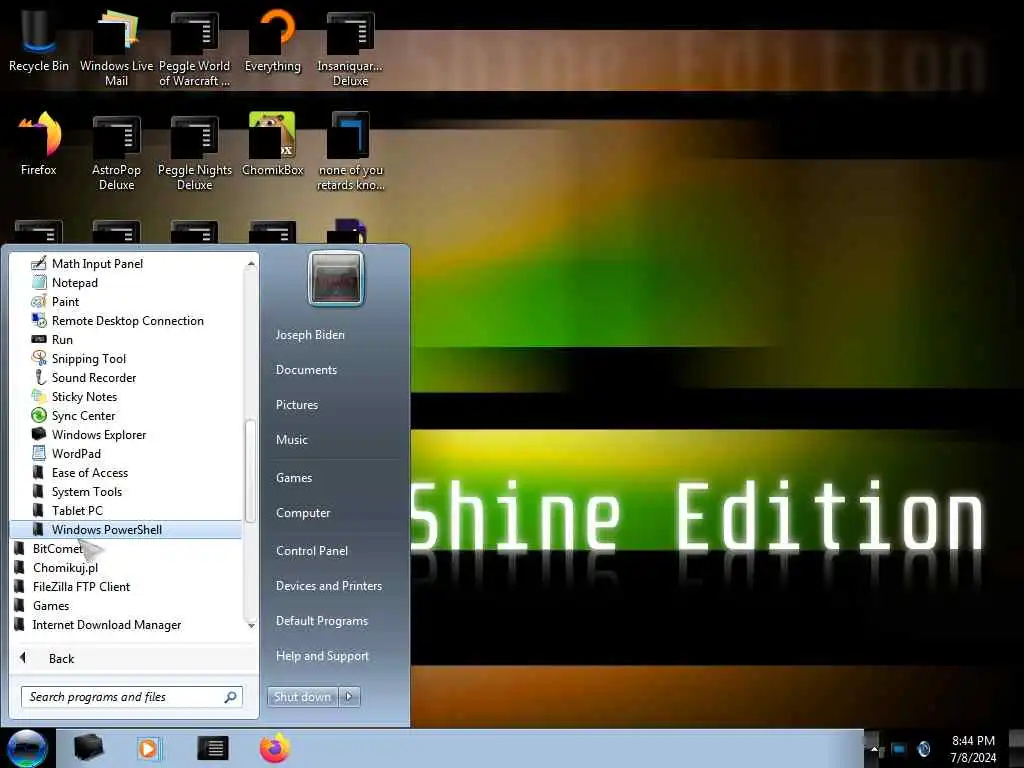The image size is (1024, 768).
Task: Open Windows Live Mail desktop icon
Action: 116,47
